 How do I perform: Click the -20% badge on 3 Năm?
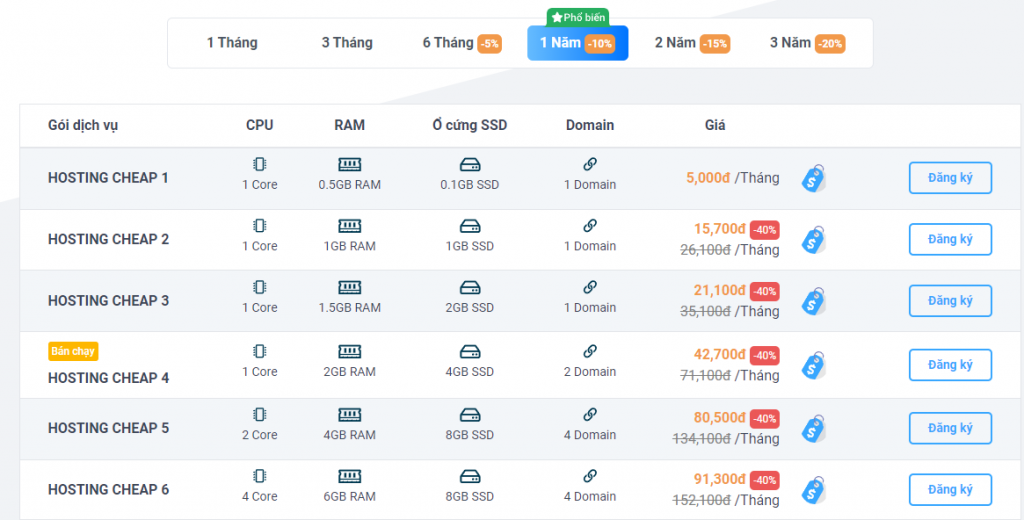pos(830,44)
